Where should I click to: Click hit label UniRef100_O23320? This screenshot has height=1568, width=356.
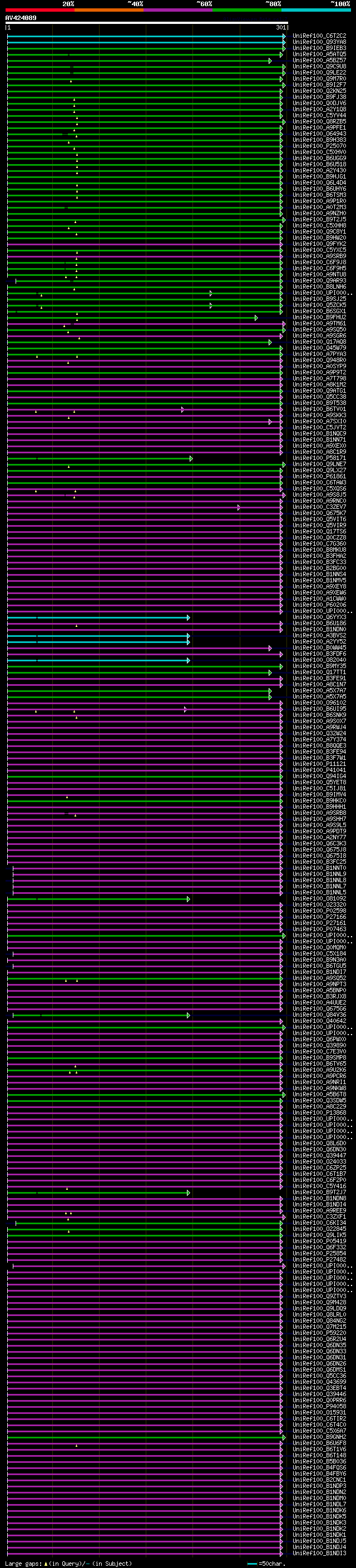319,904
